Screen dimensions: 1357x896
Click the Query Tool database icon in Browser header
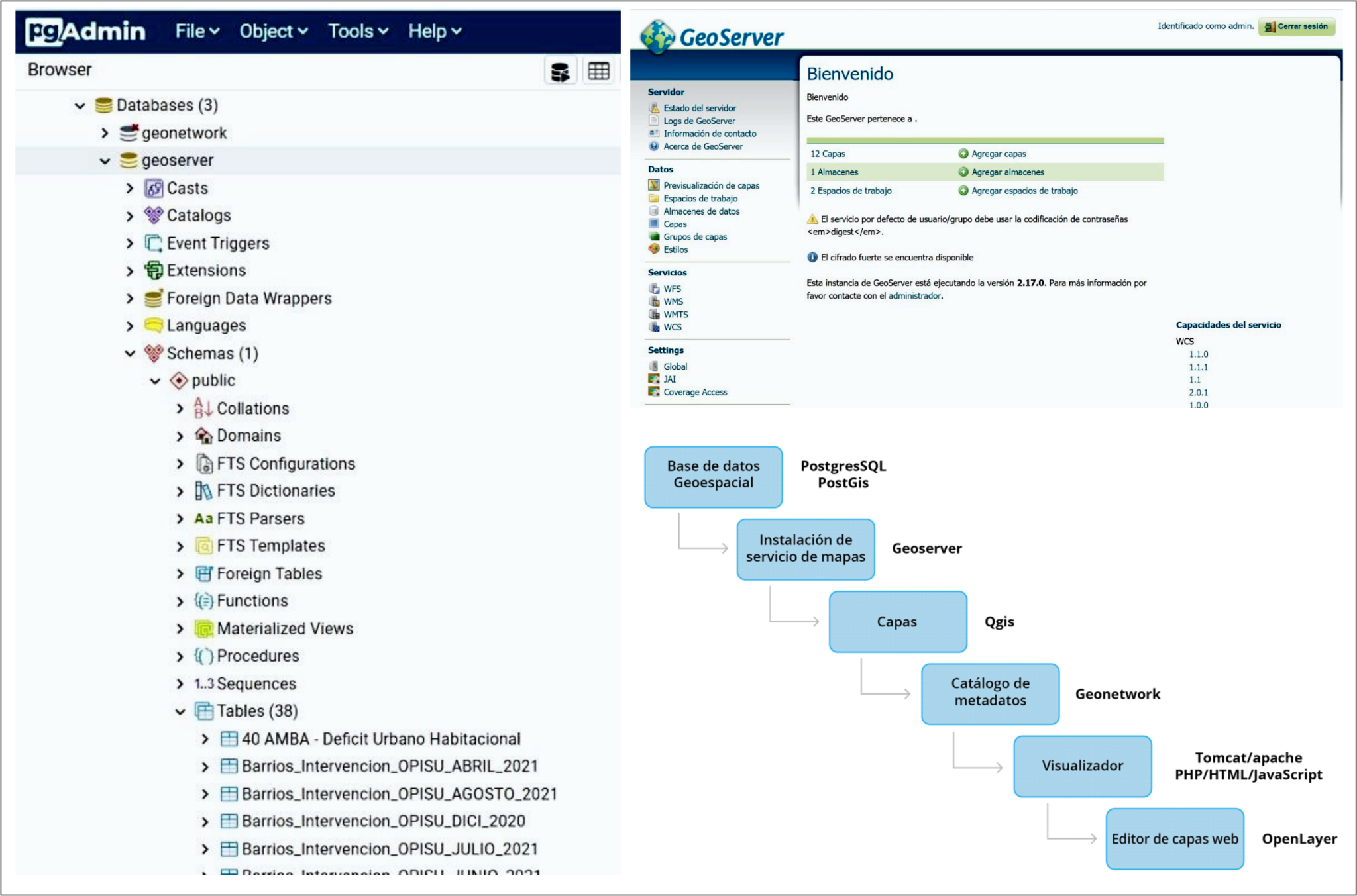coord(561,71)
